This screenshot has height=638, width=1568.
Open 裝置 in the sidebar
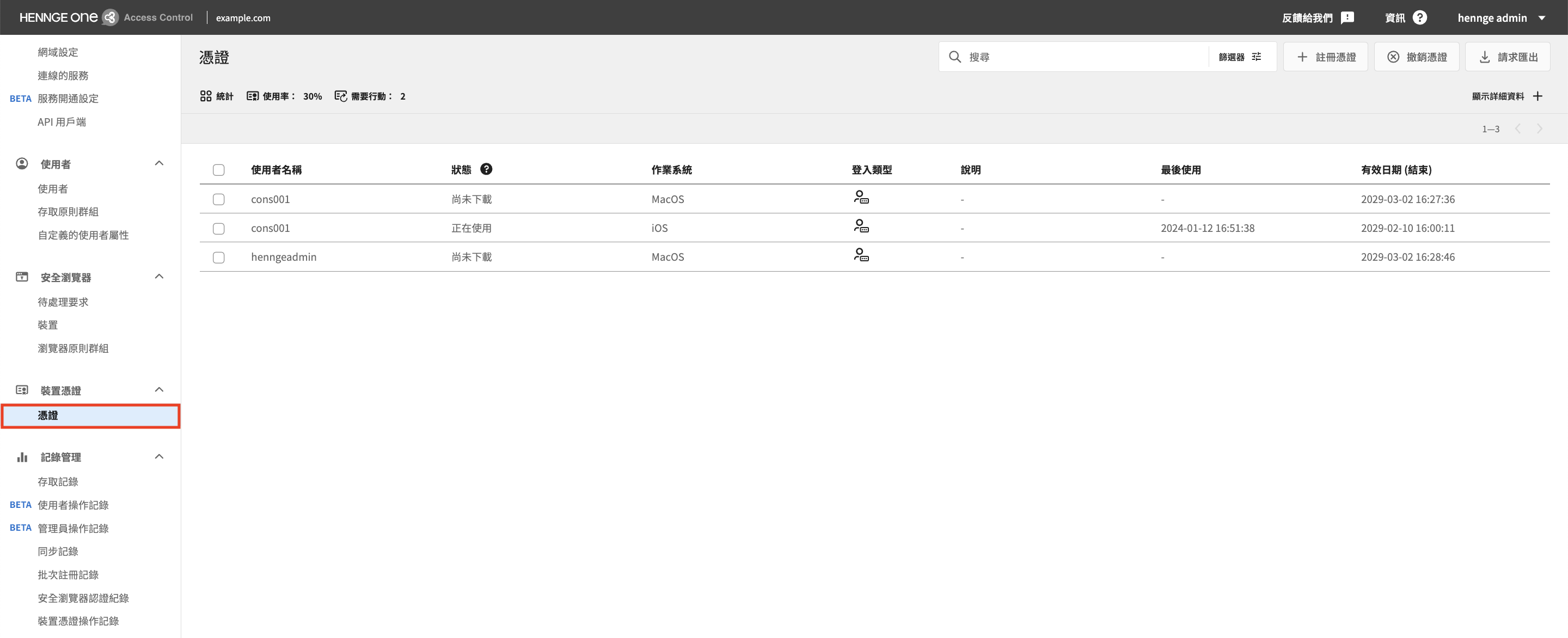tap(47, 325)
